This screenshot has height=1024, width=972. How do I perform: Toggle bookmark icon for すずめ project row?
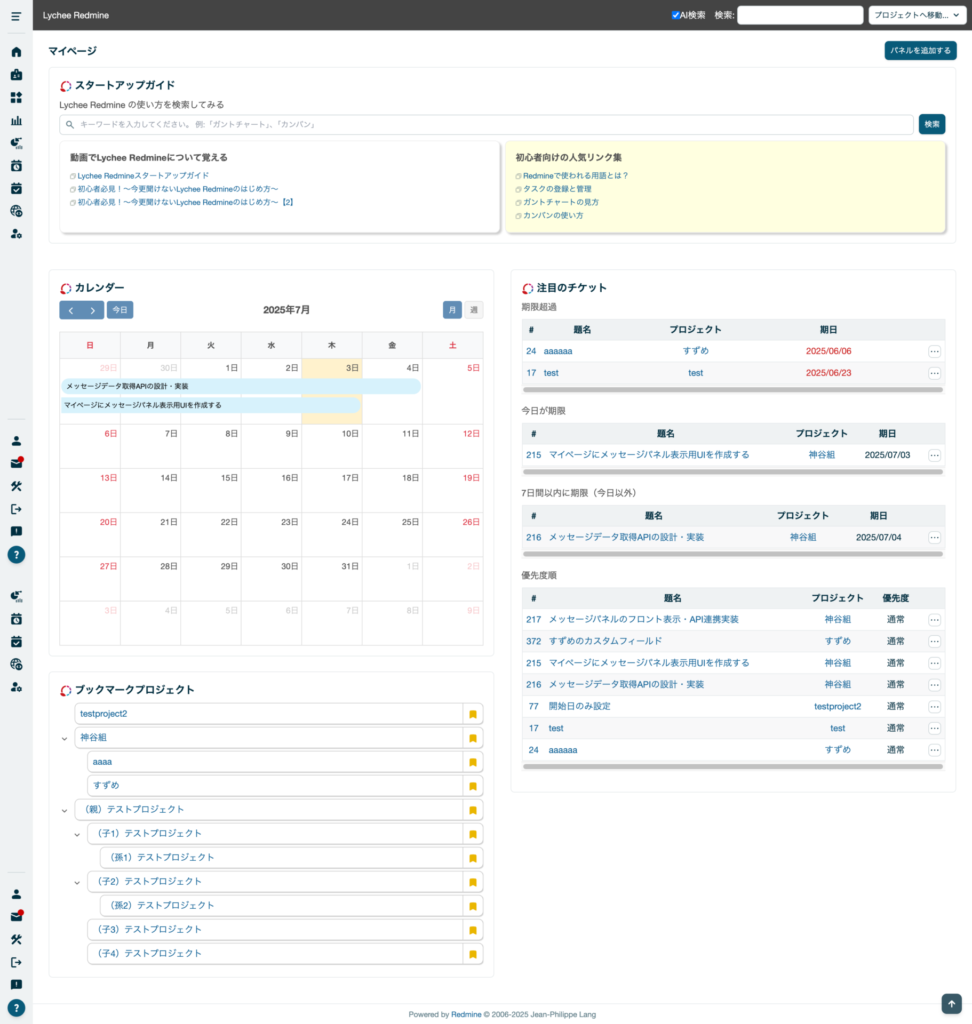click(473, 786)
